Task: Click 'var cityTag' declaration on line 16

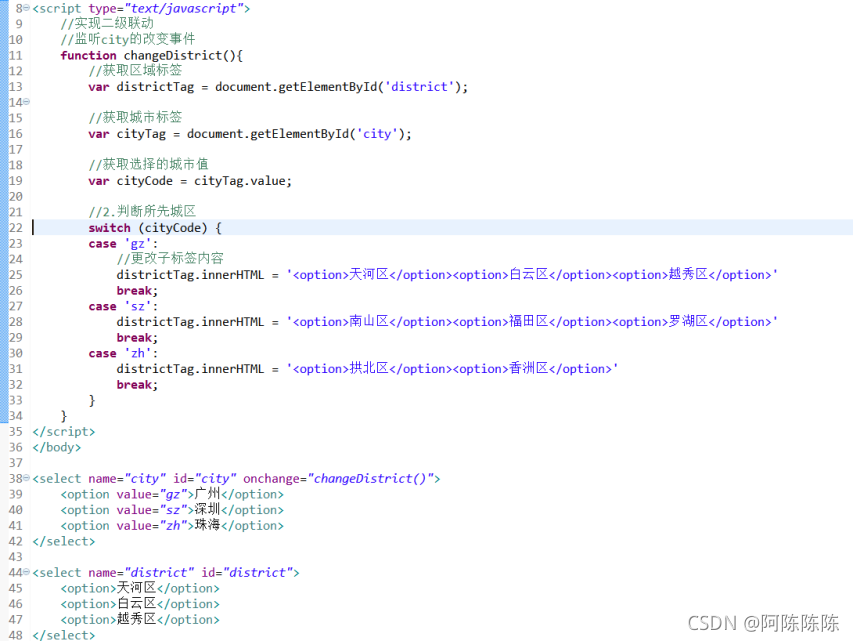Action: [x=250, y=134]
